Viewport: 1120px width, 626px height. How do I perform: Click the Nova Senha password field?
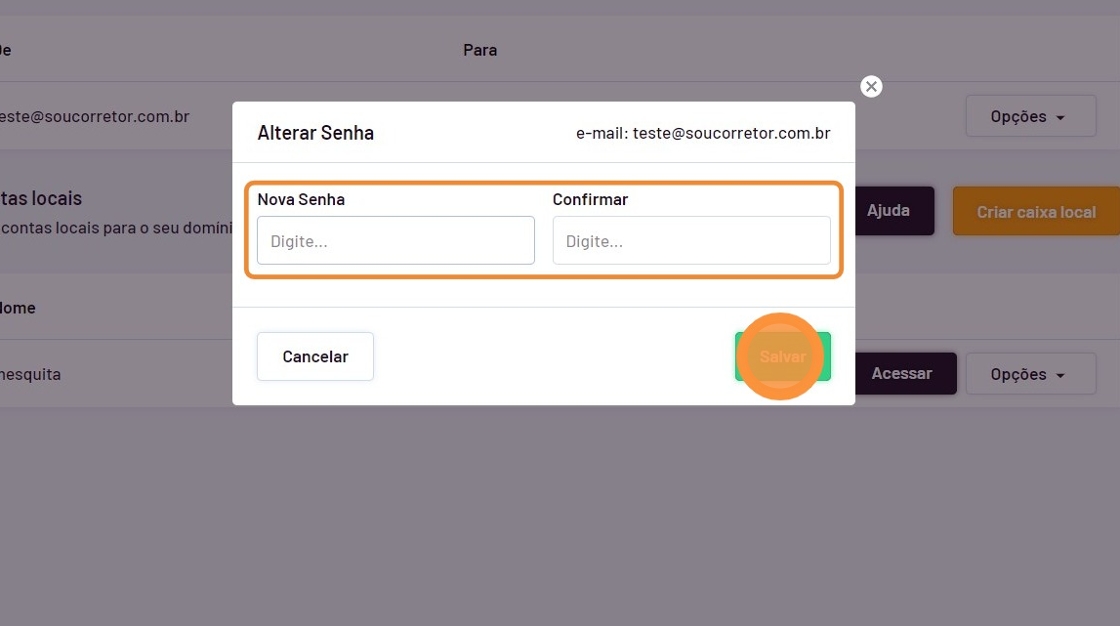(395, 241)
